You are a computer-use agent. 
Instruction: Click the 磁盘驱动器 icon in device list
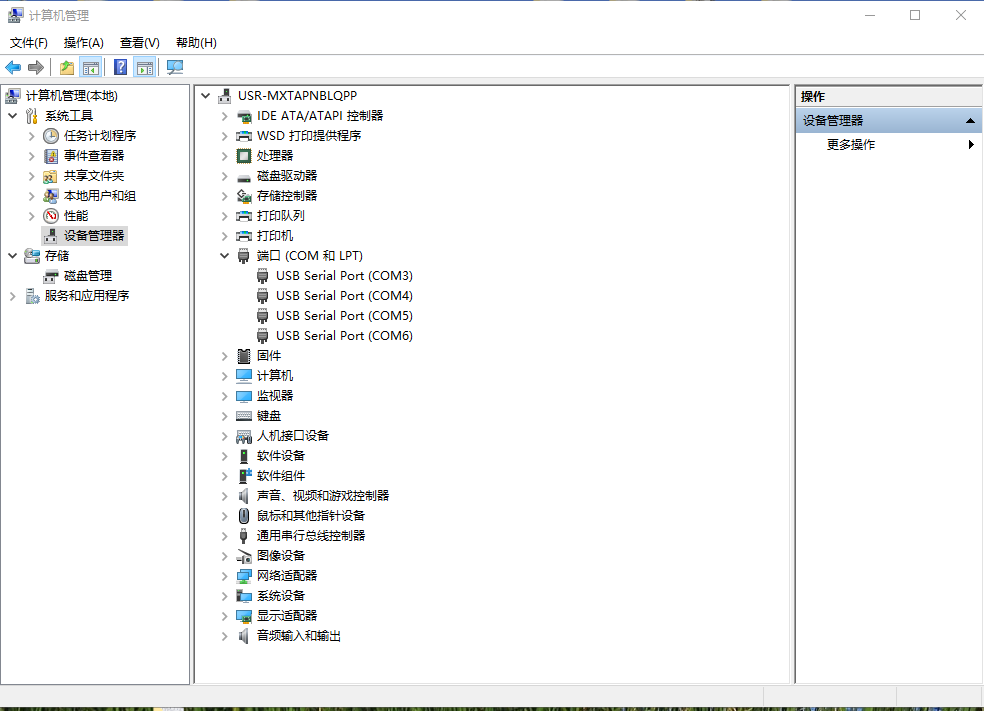(243, 178)
